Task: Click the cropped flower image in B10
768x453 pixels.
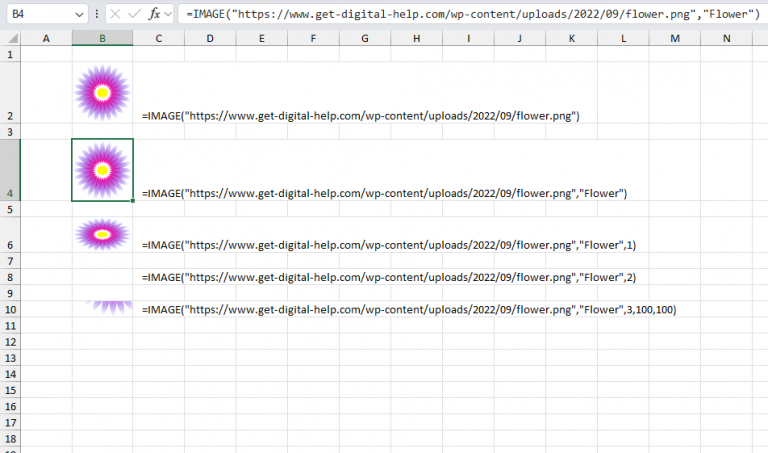Action: [x=109, y=308]
